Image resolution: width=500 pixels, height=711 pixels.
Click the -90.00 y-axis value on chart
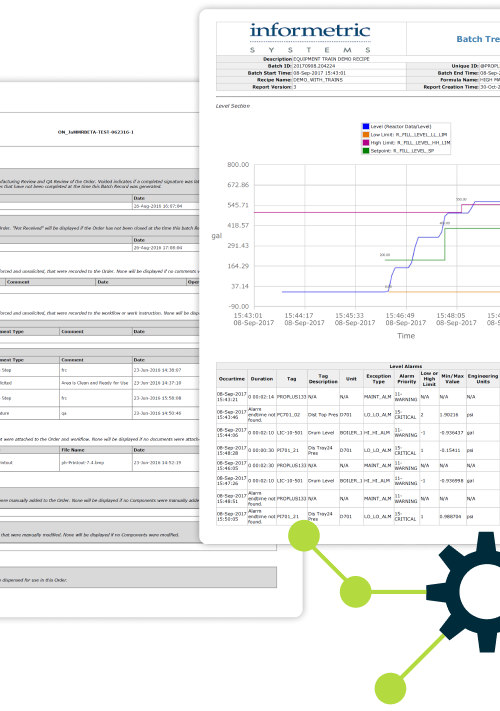tap(238, 307)
